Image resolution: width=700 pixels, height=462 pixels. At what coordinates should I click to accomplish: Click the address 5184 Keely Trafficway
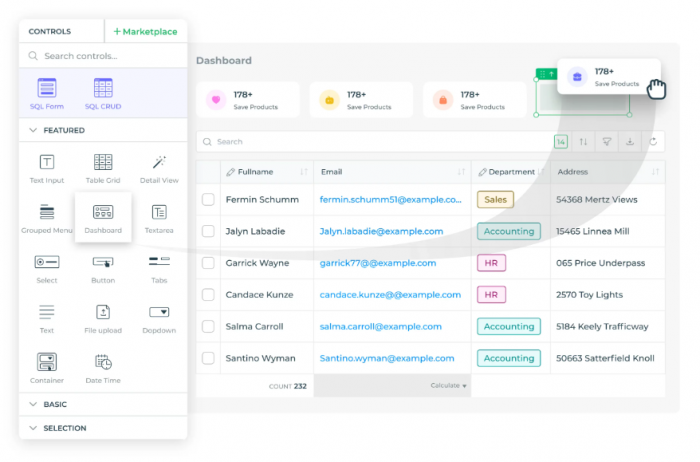click(602, 326)
